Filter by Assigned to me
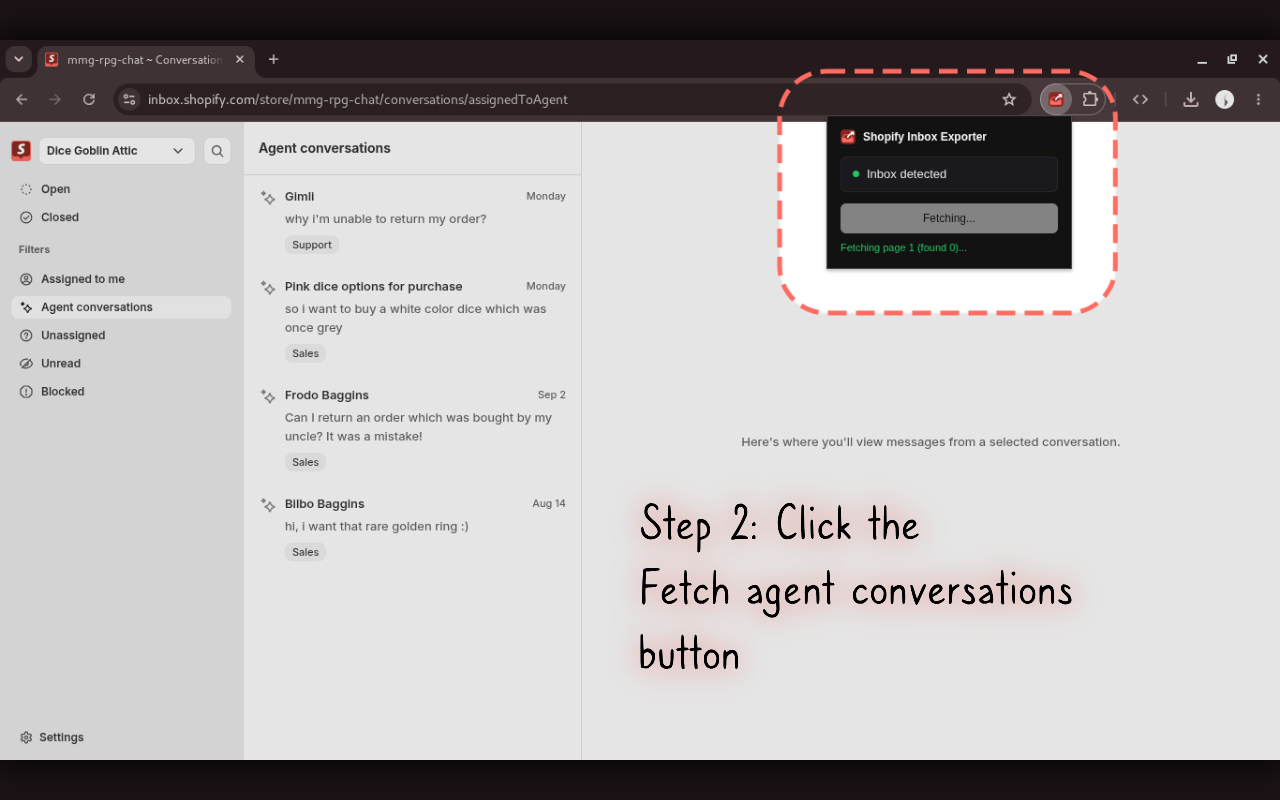This screenshot has width=1280, height=800. point(121,279)
